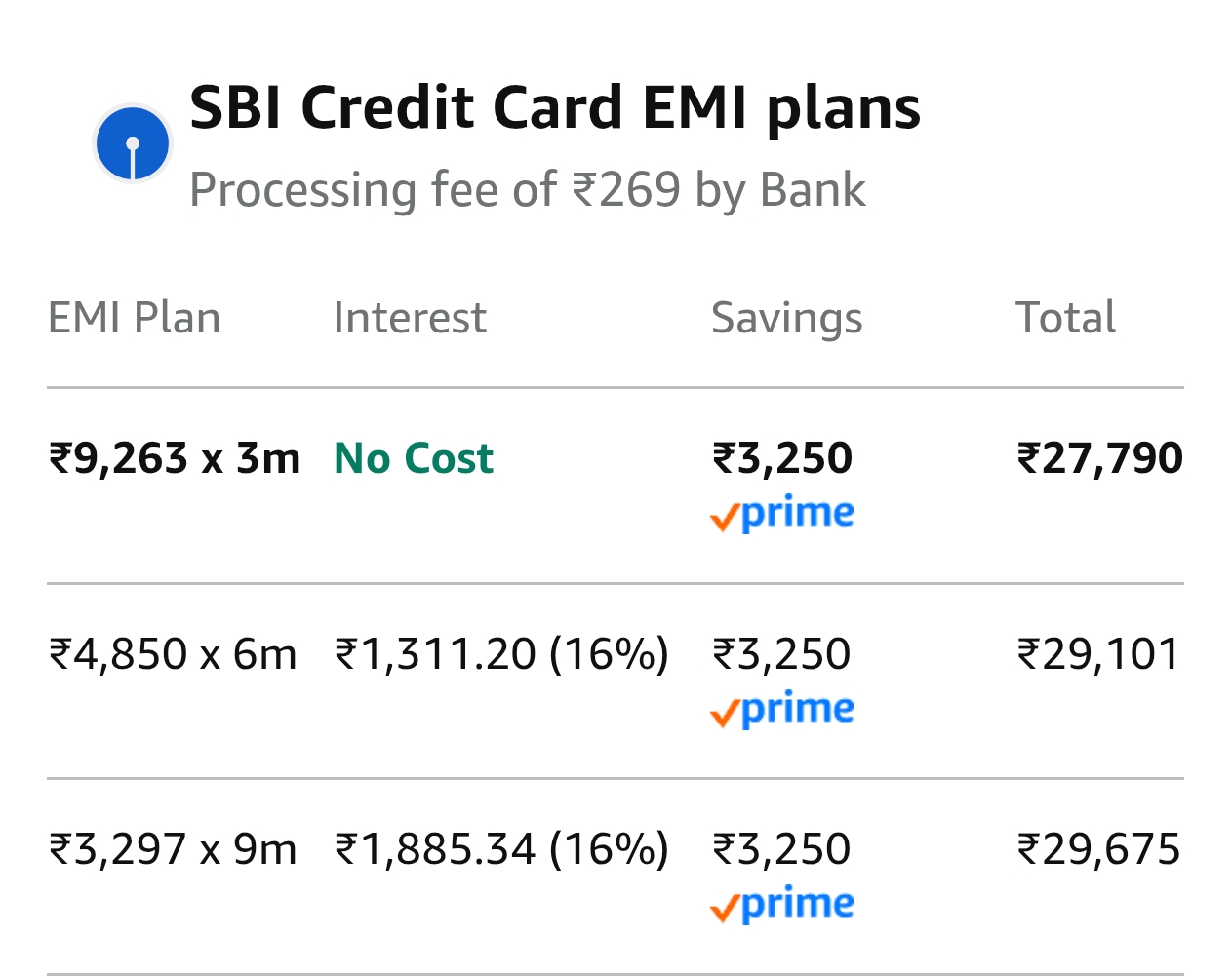The width and height of the screenshot is (1232, 977).
Task: Tap the prime badge in the 3m row
Action: point(782,514)
